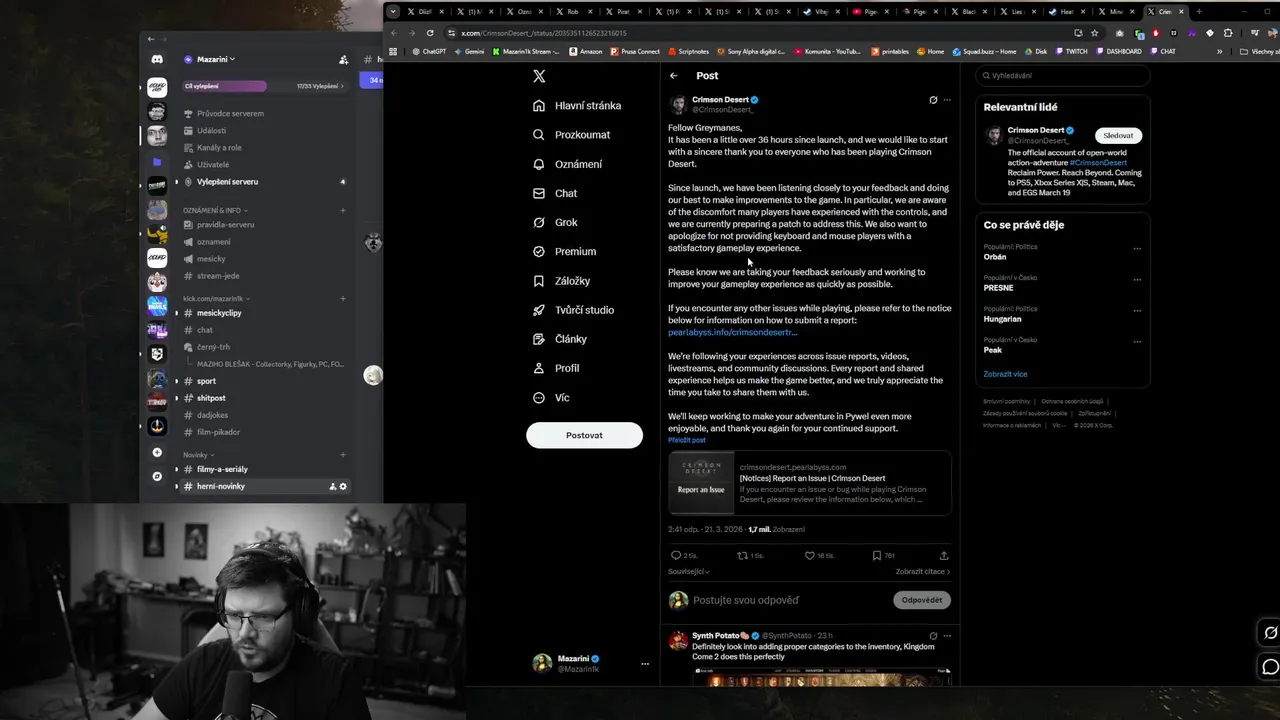Go back with arrow next to Post
Screen dimensions: 1280x720
pyautogui.click(x=674, y=76)
